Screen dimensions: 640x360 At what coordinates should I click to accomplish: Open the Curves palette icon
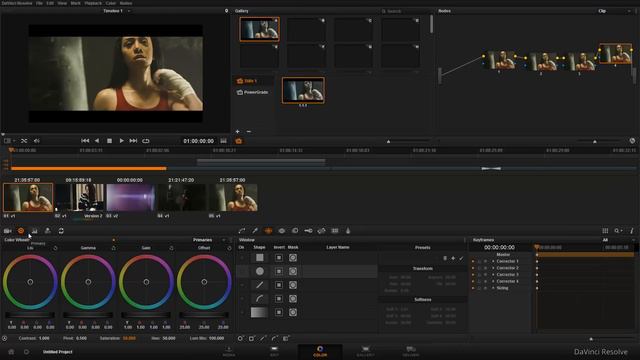point(242,231)
